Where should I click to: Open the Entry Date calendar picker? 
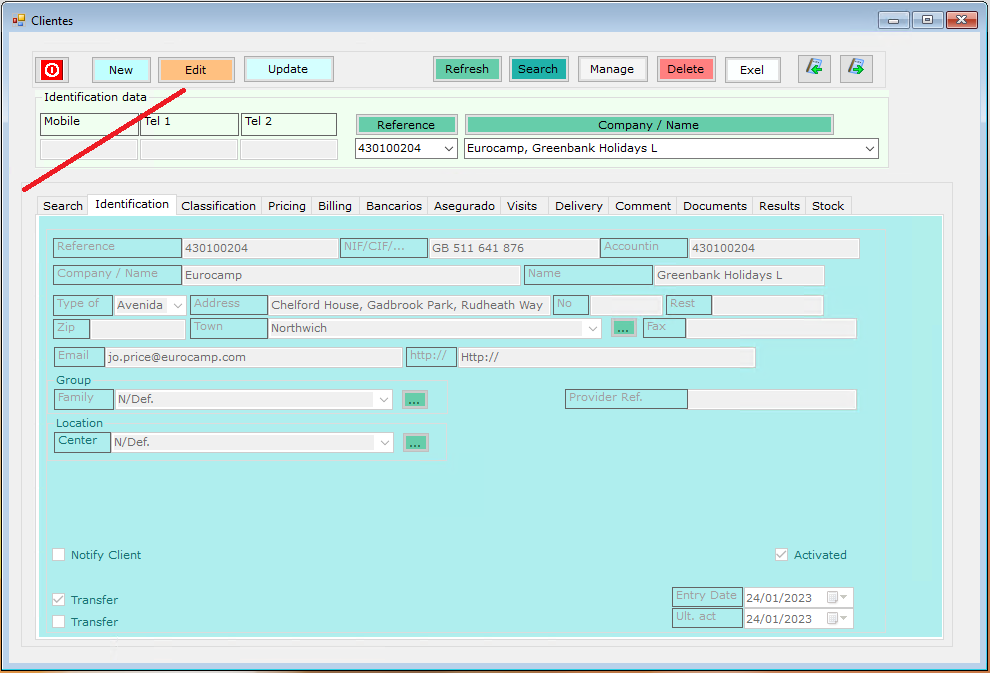(x=837, y=598)
